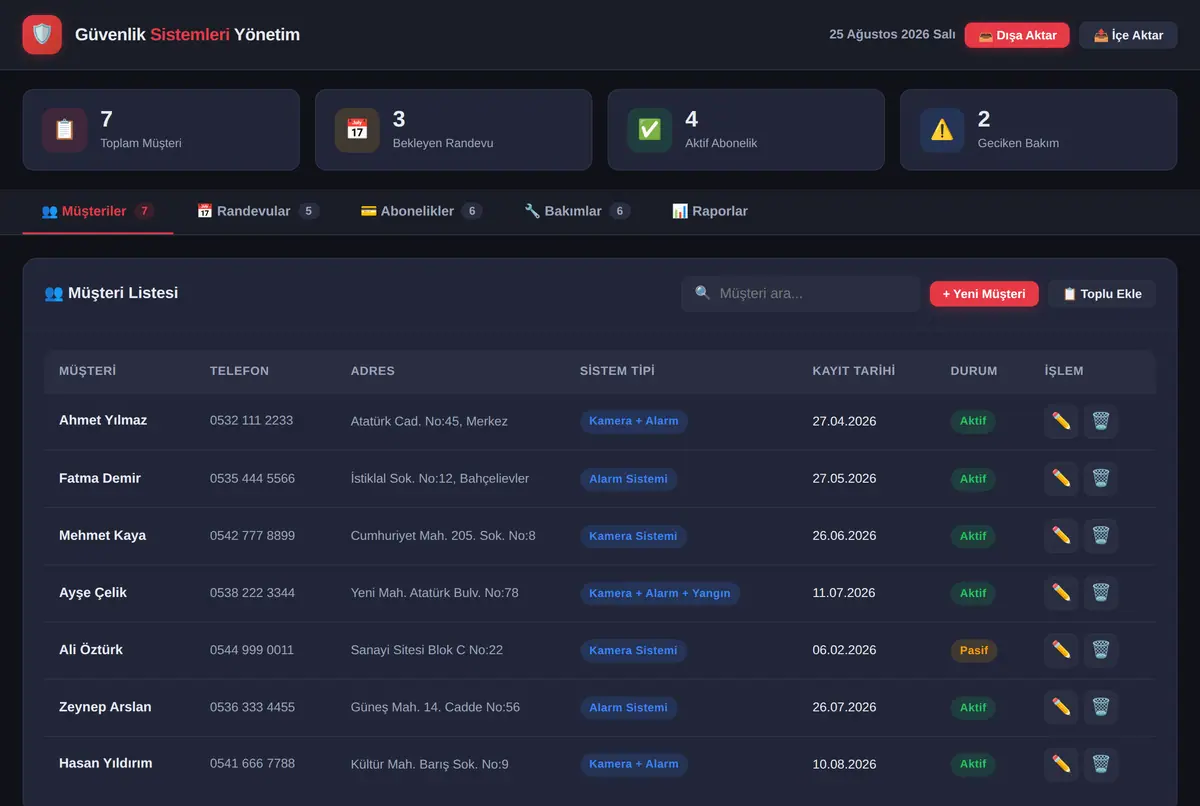Edit Hasan Yıldırım's record
Image resolution: width=1200 pixels, height=806 pixels.
[x=1061, y=764]
